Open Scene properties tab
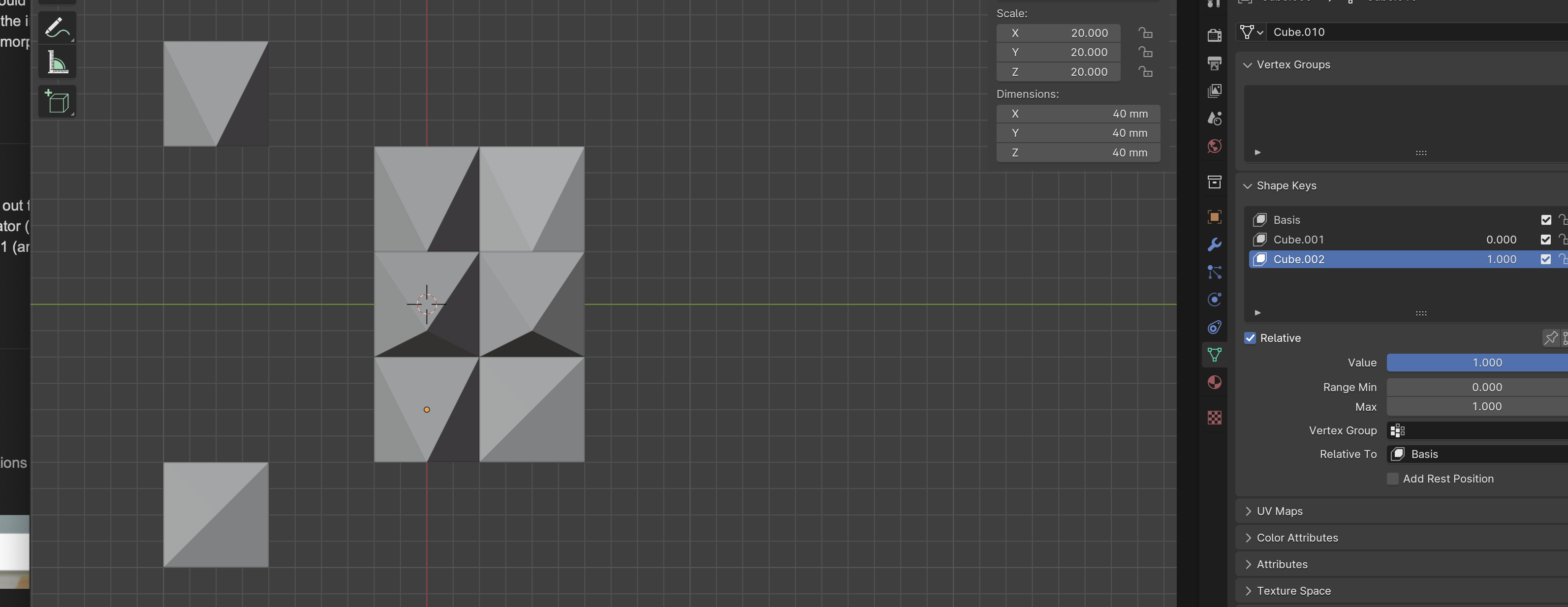Image resolution: width=1568 pixels, height=607 pixels. tap(1214, 118)
